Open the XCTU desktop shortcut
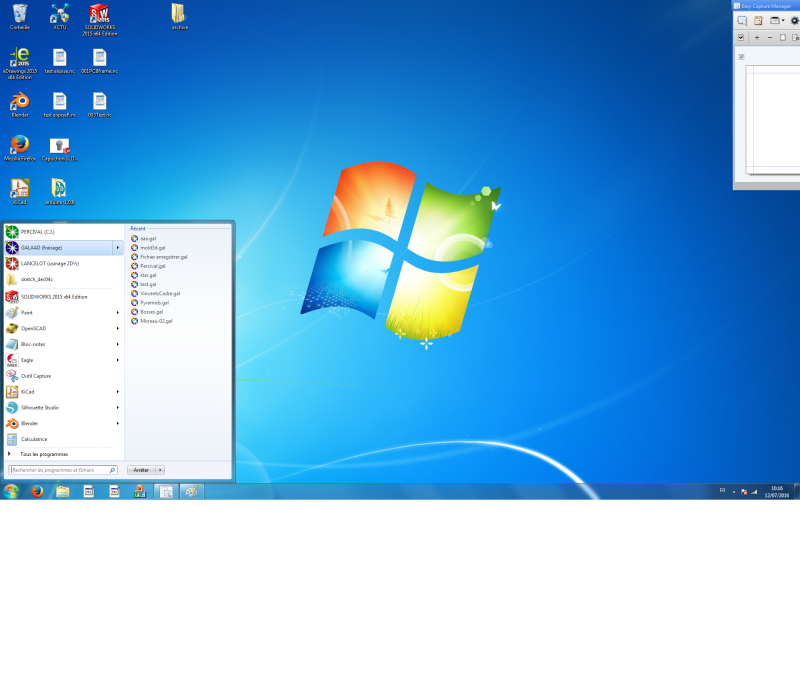Screen dimensions: 800x685 [x=59, y=14]
